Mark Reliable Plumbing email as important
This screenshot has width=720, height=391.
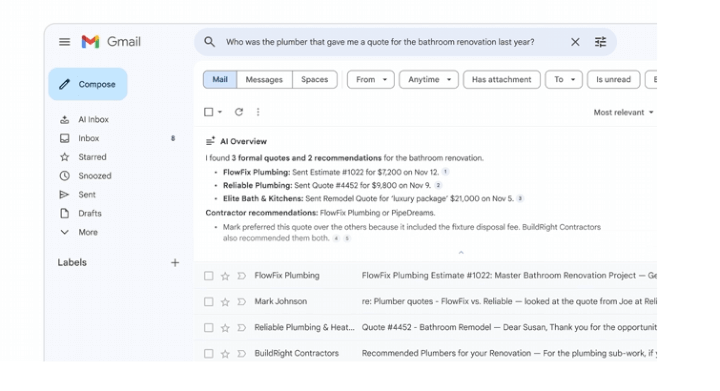click(241, 328)
